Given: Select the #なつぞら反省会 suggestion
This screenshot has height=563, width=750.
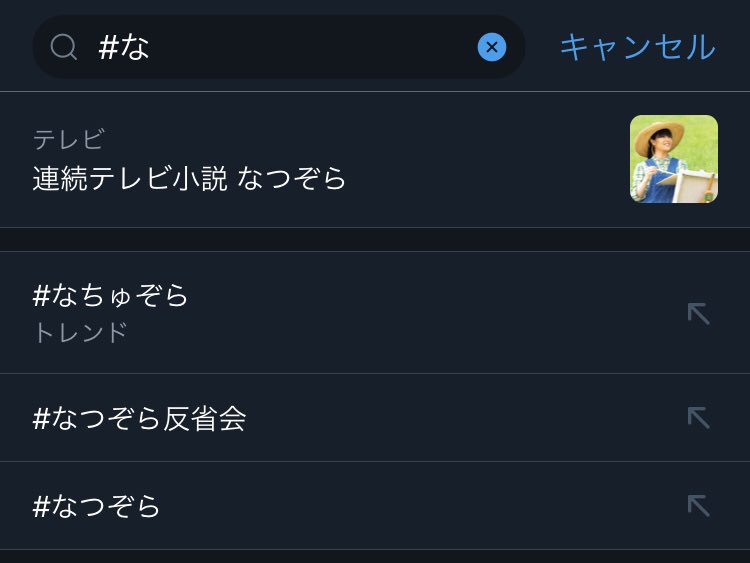Looking at the screenshot, I should click(x=375, y=418).
